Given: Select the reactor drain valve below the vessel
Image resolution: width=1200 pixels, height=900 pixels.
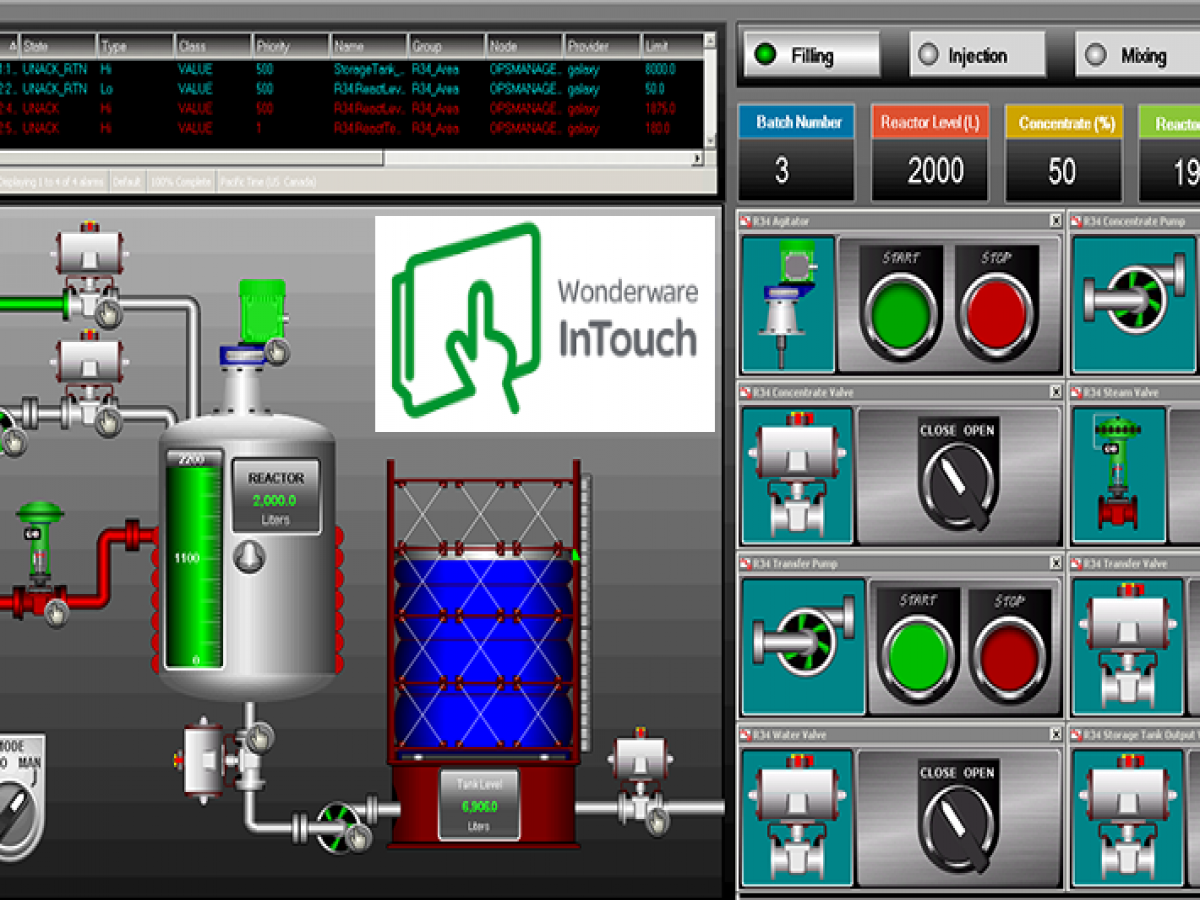Looking at the screenshot, I should pos(222,760).
